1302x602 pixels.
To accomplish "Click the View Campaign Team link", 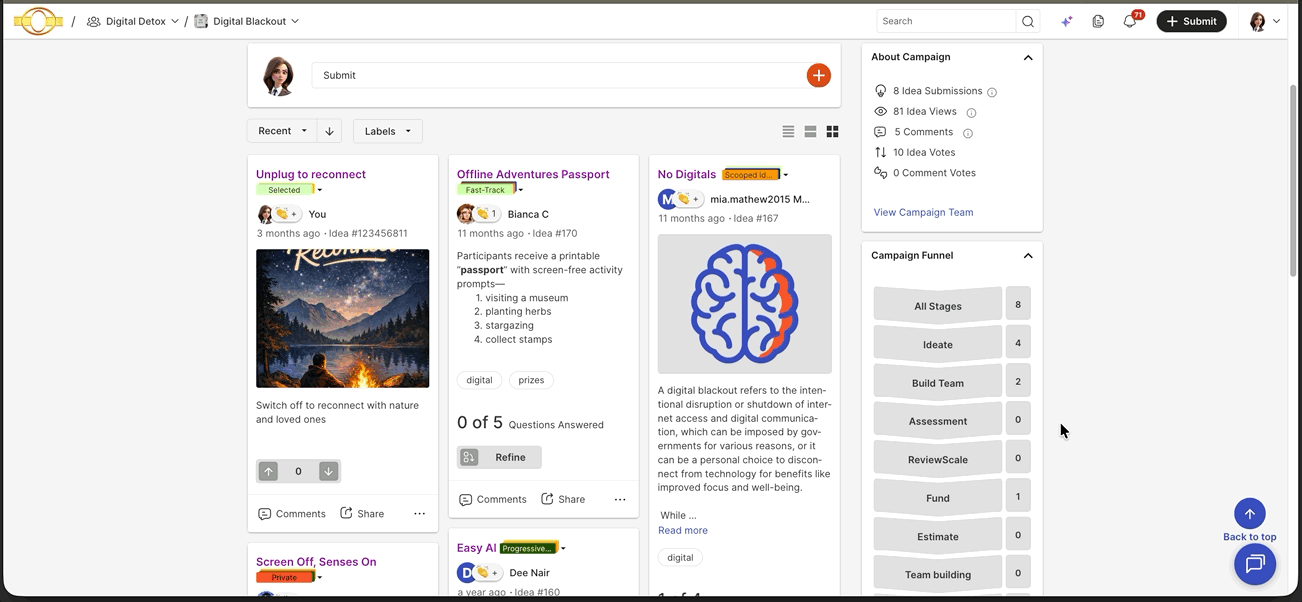I will coord(923,212).
